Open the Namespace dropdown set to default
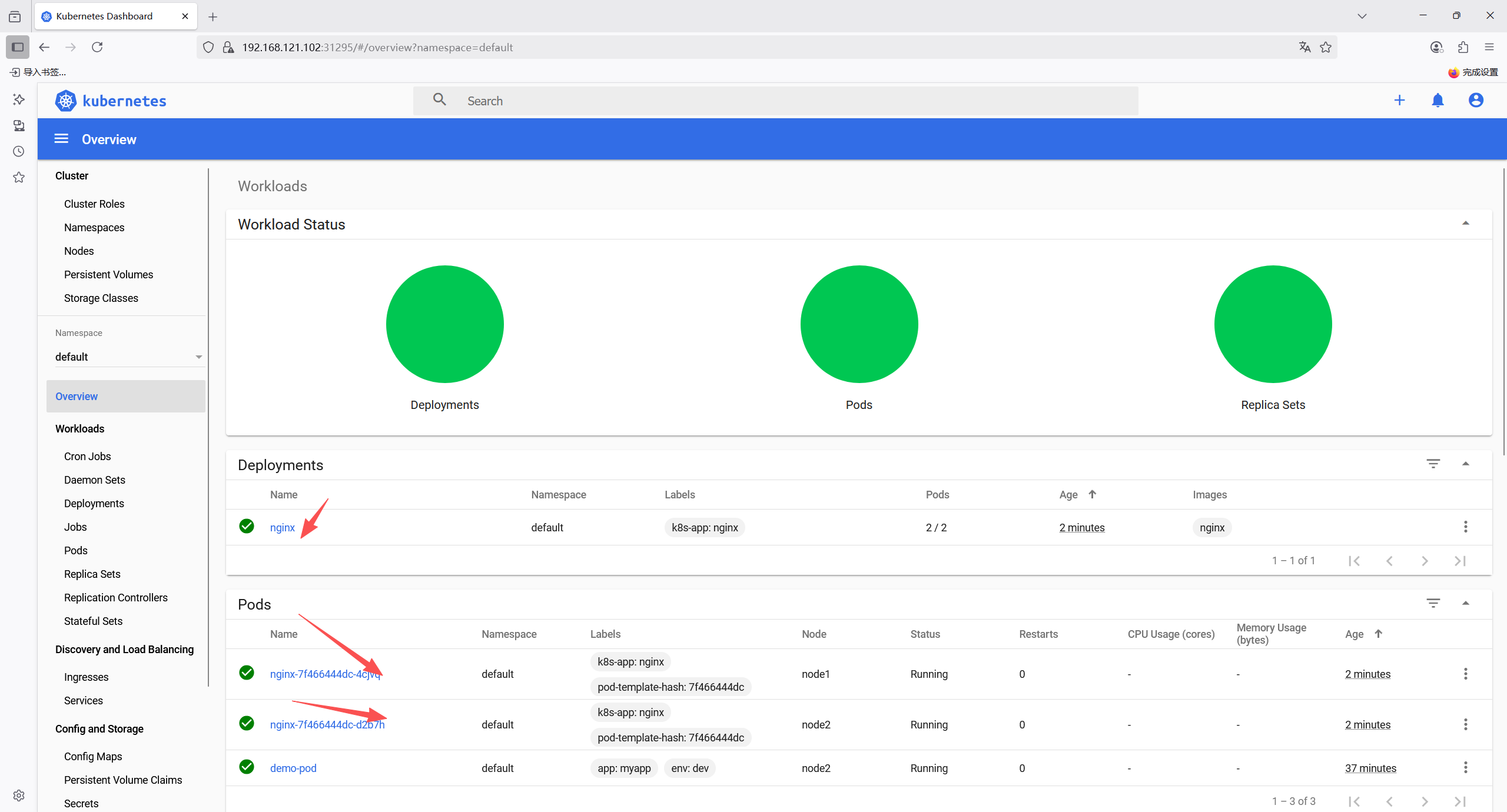Viewport: 1507px width, 812px height. point(129,357)
